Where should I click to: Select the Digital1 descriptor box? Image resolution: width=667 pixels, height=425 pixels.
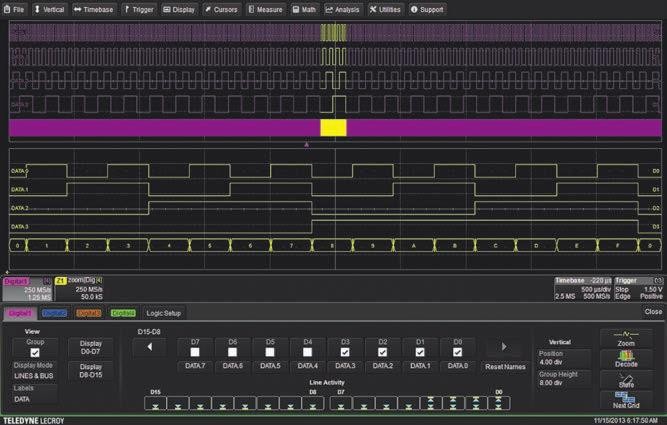[27, 289]
